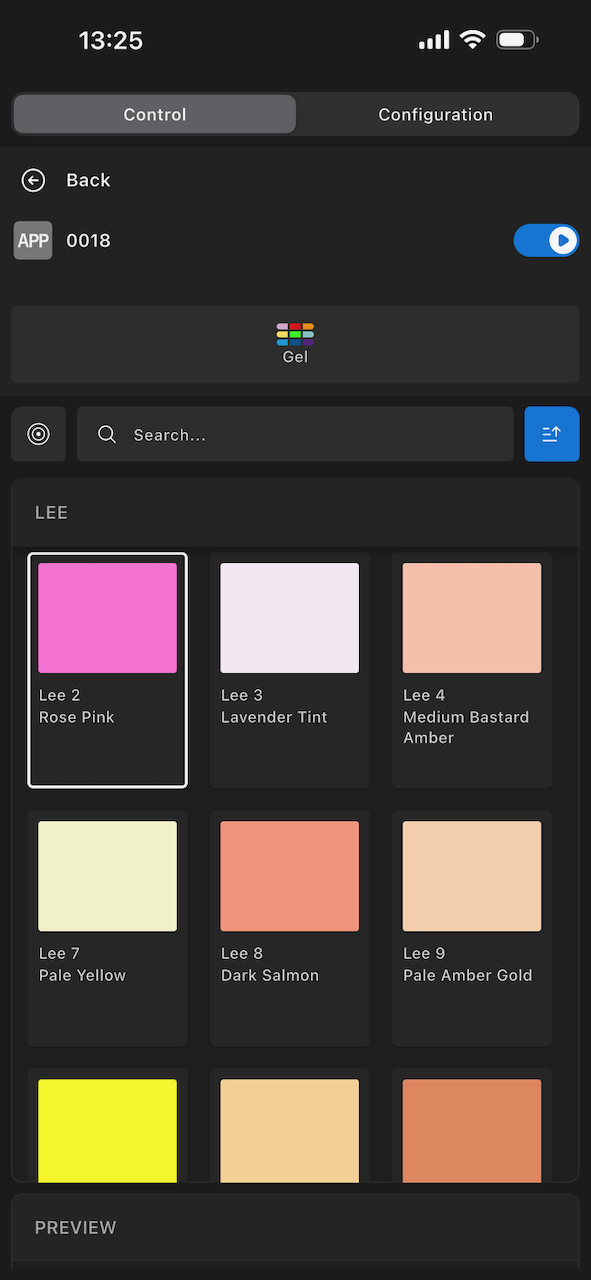
Task: Click the battery status icon
Action: coord(517,40)
